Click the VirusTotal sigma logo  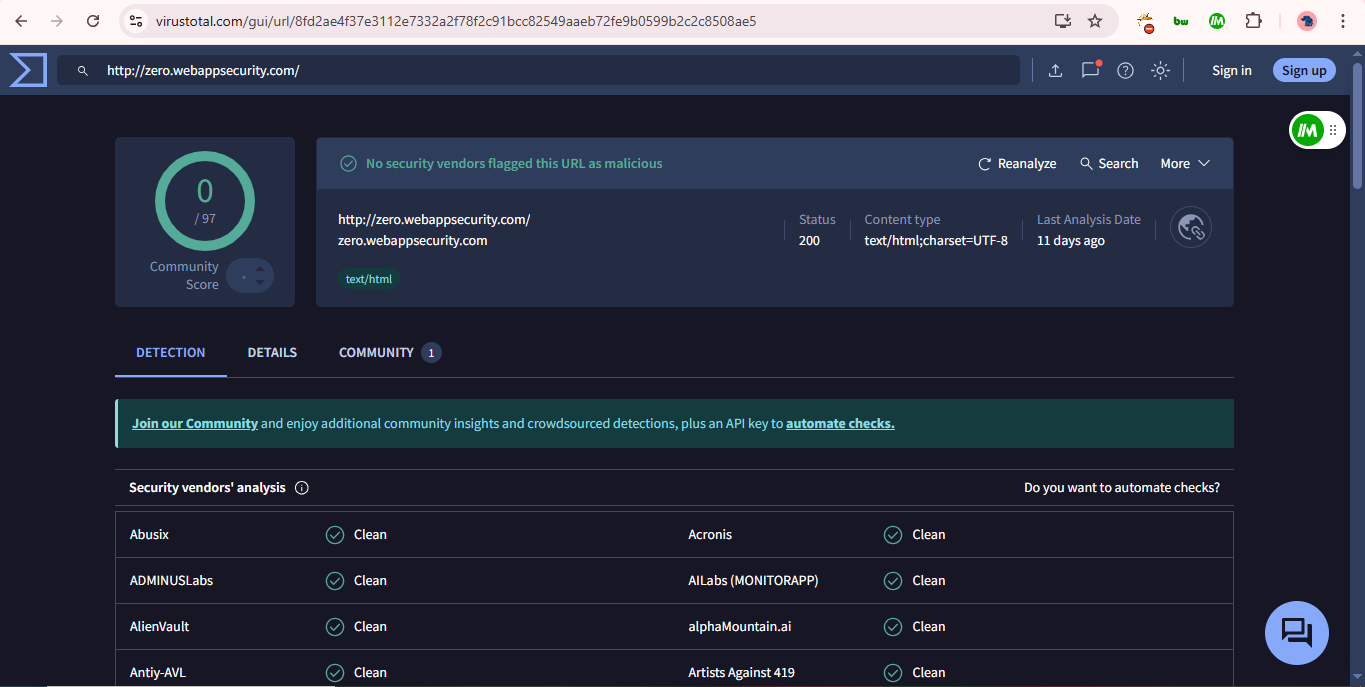pyautogui.click(x=28, y=70)
